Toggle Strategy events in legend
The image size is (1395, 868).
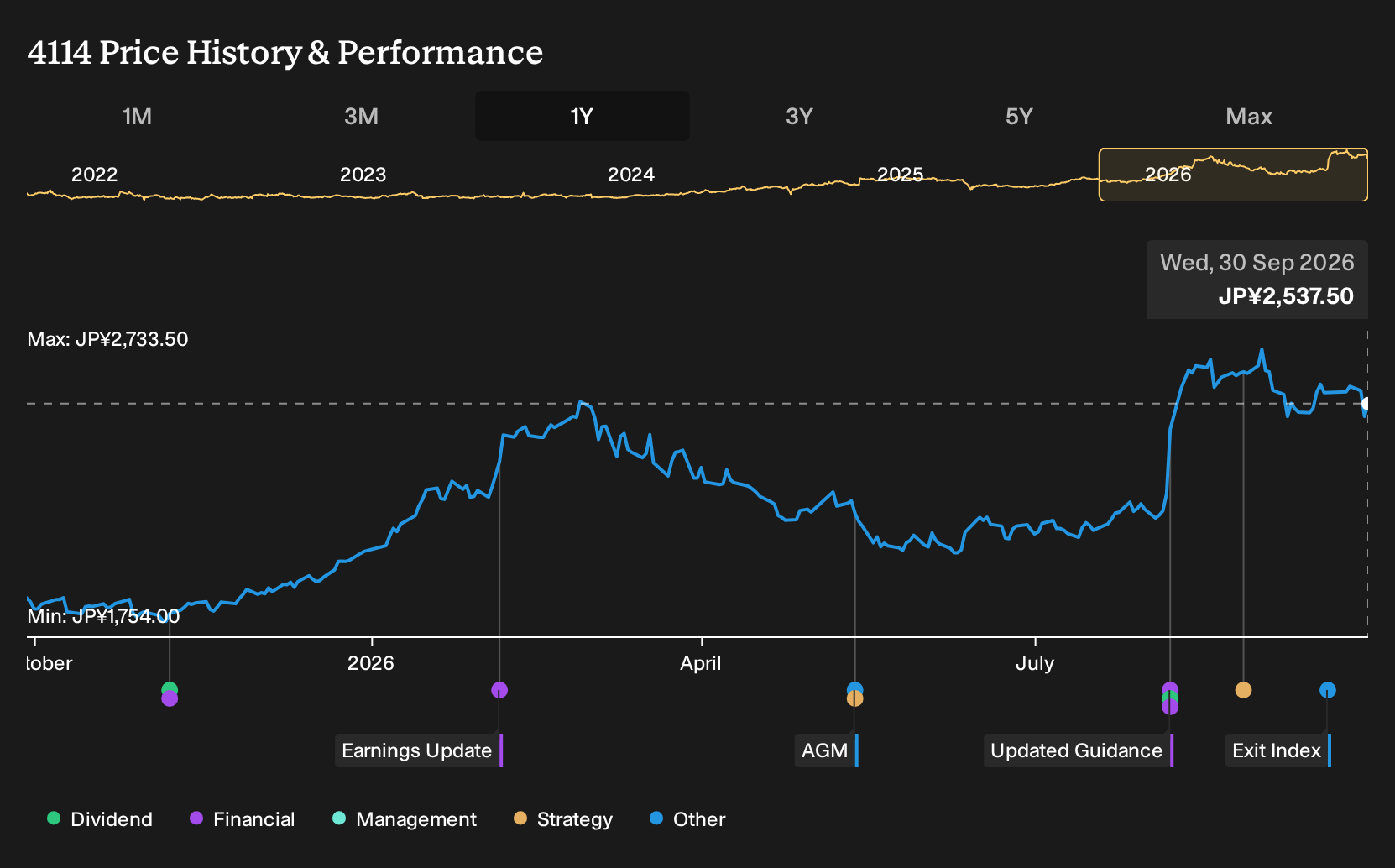563,819
